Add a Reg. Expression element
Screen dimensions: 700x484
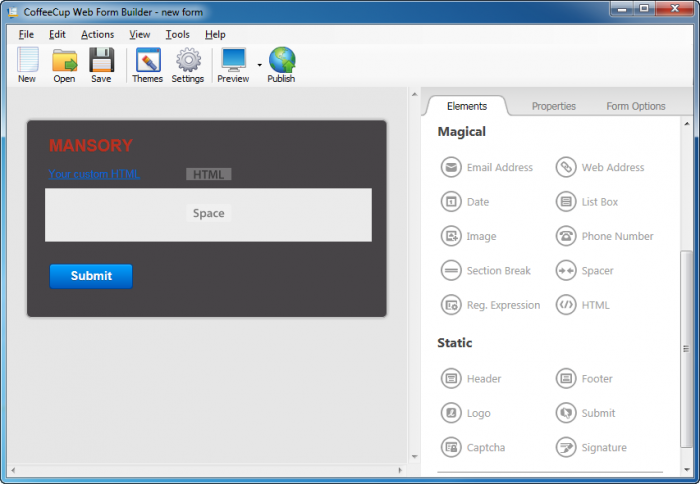pyautogui.click(x=491, y=306)
